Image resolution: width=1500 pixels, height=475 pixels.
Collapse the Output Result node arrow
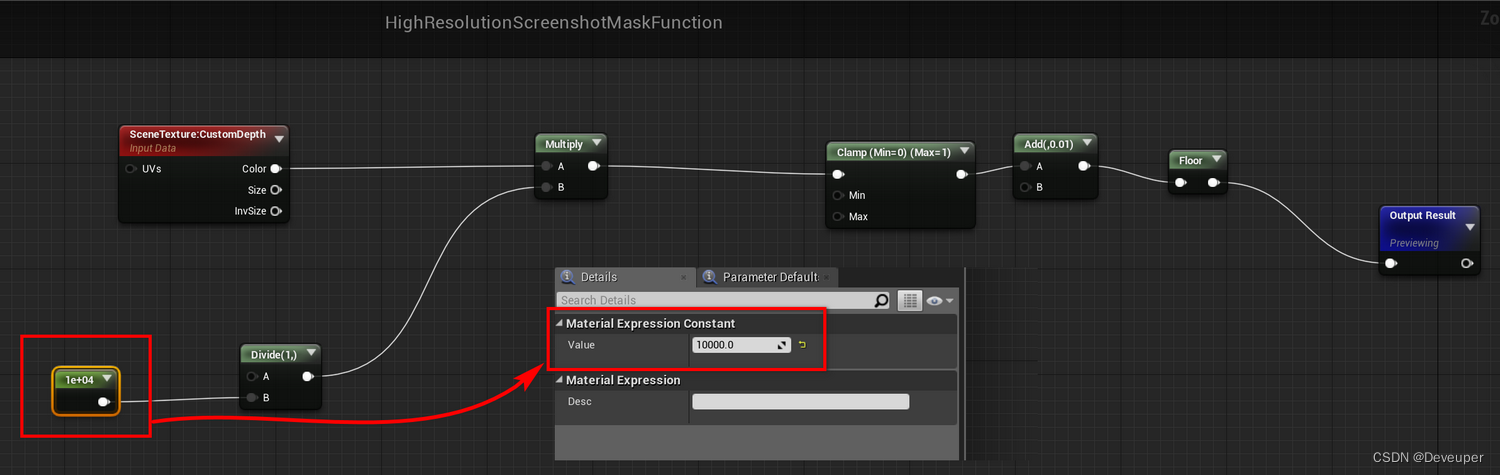(x=1470, y=227)
